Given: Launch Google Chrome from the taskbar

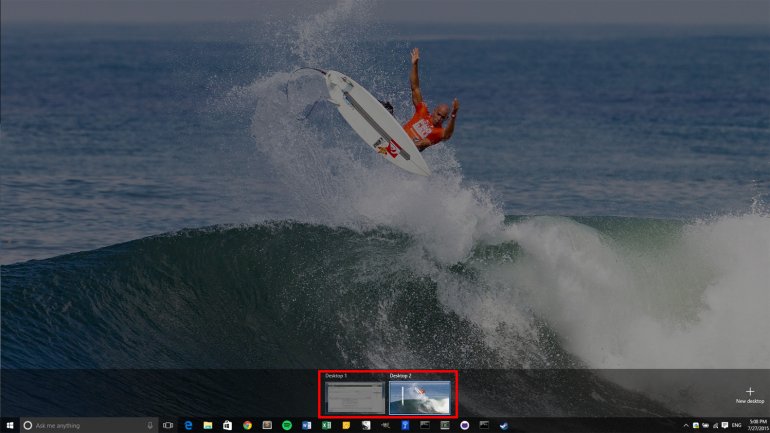Looking at the screenshot, I should tap(247, 425).
